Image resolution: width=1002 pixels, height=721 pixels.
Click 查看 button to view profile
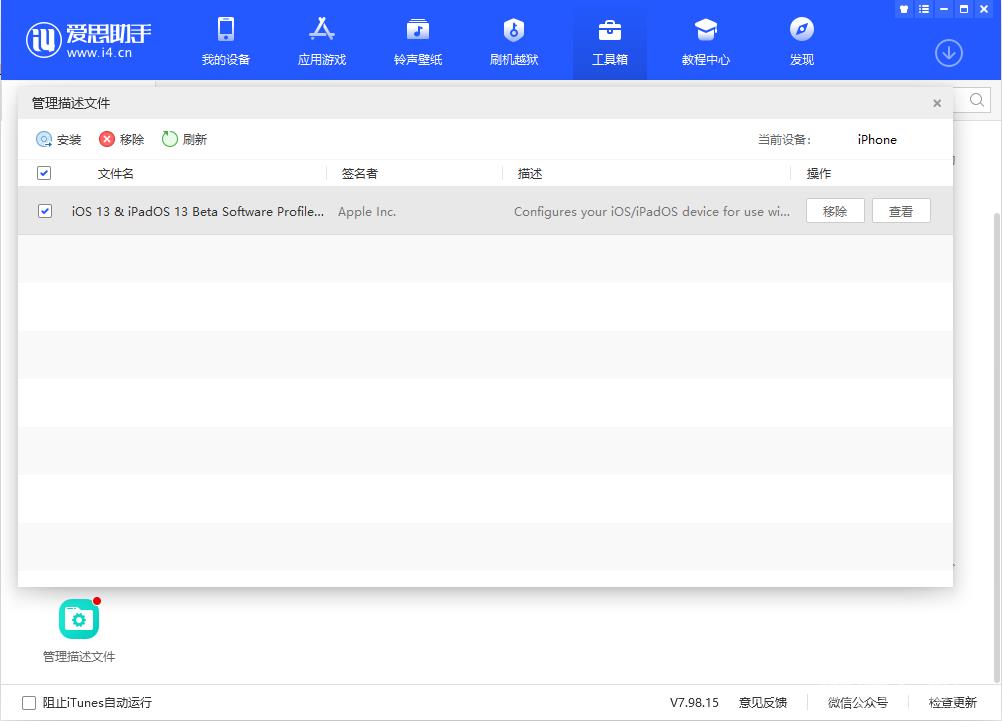900,211
